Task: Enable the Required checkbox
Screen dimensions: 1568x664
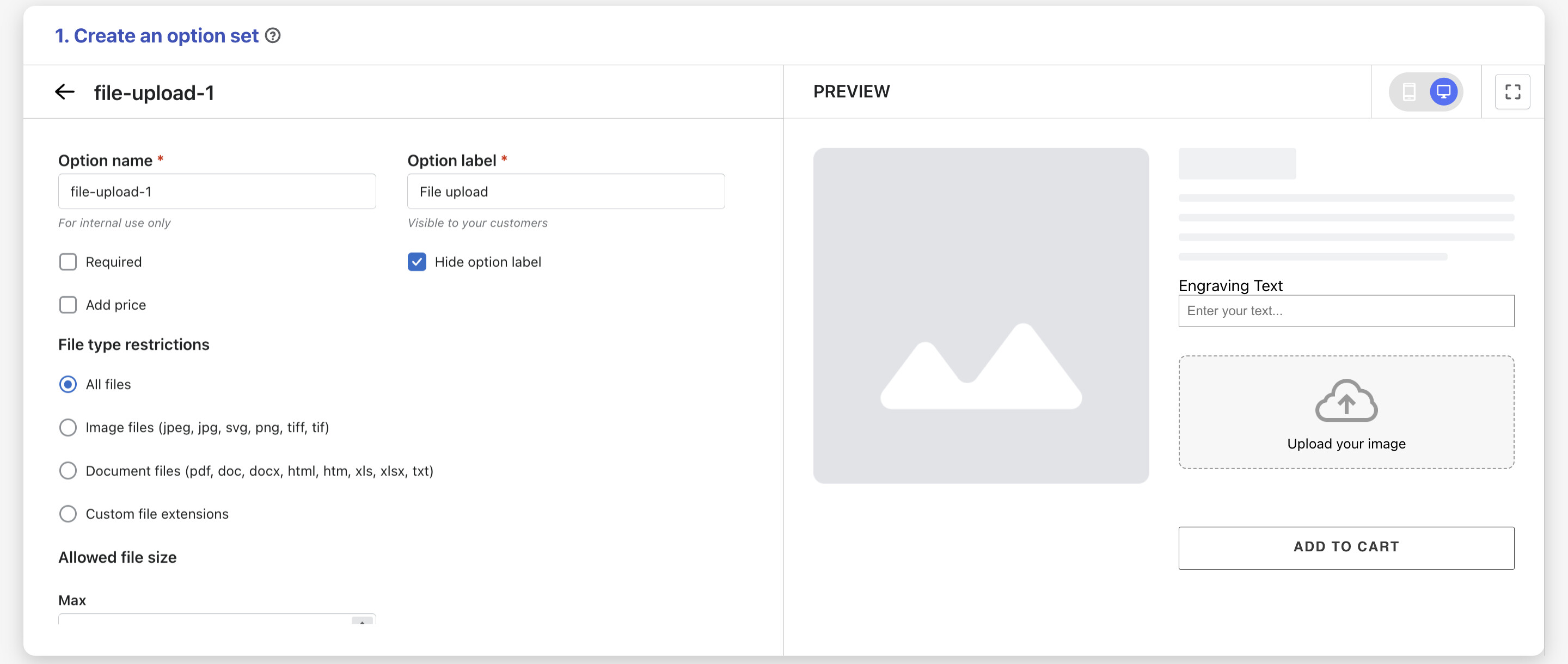Action: pos(68,262)
